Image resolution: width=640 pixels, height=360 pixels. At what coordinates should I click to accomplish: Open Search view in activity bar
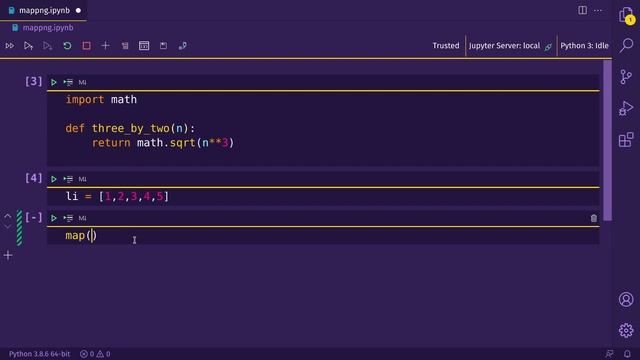click(626, 45)
